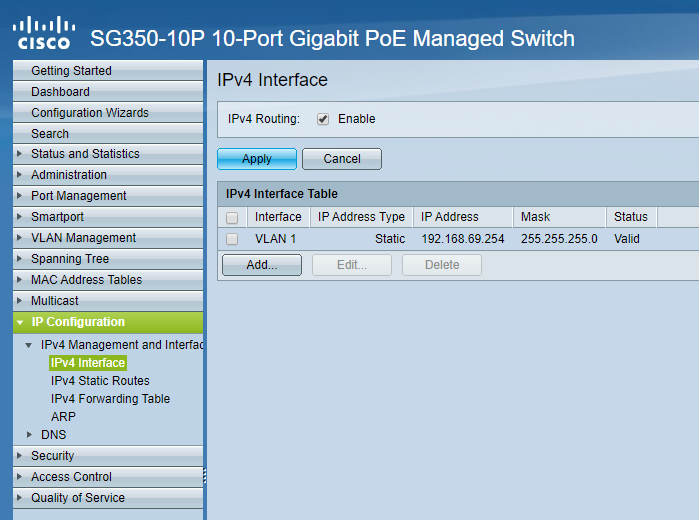Click the sidebar splitter handle dots

click(205, 476)
